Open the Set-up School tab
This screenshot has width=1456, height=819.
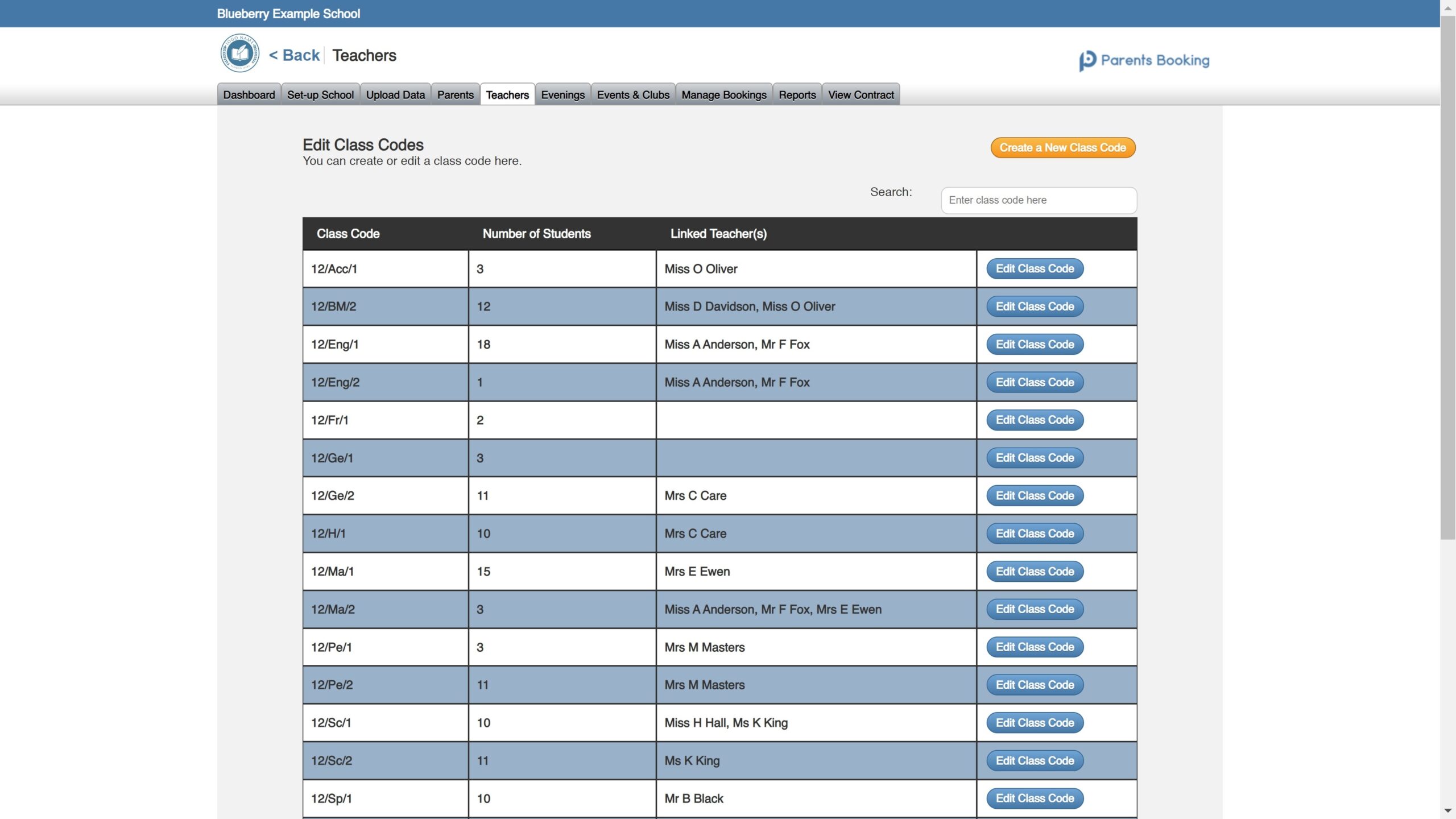point(320,94)
